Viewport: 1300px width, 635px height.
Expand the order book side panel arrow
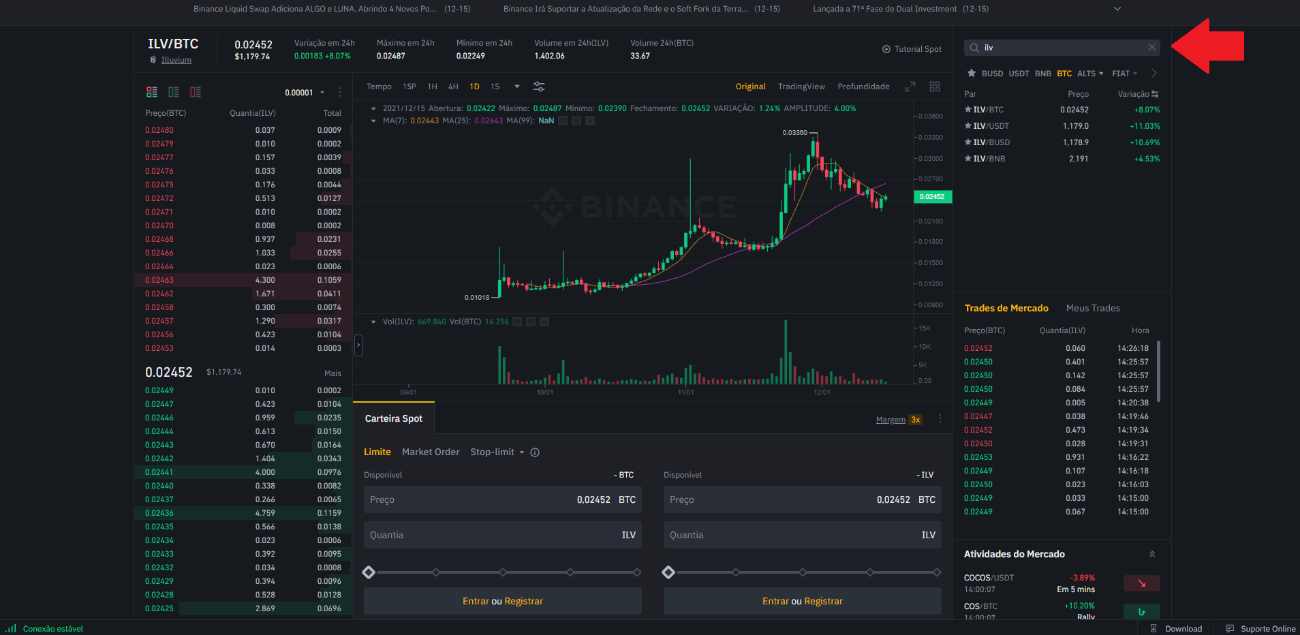[x=358, y=344]
